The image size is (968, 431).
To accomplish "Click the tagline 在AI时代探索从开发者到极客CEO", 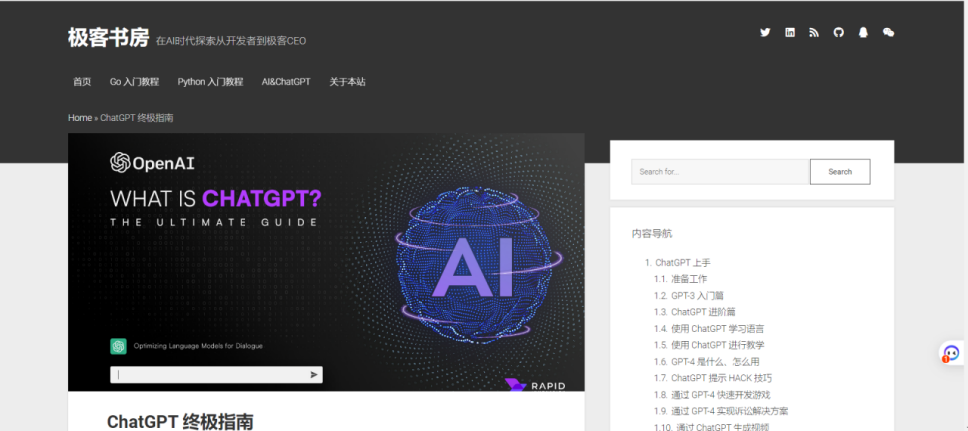I will coord(231,41).
